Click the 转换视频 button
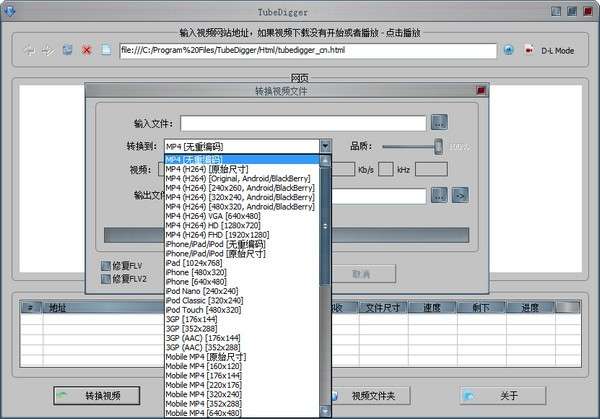 (x=97, y=395)
